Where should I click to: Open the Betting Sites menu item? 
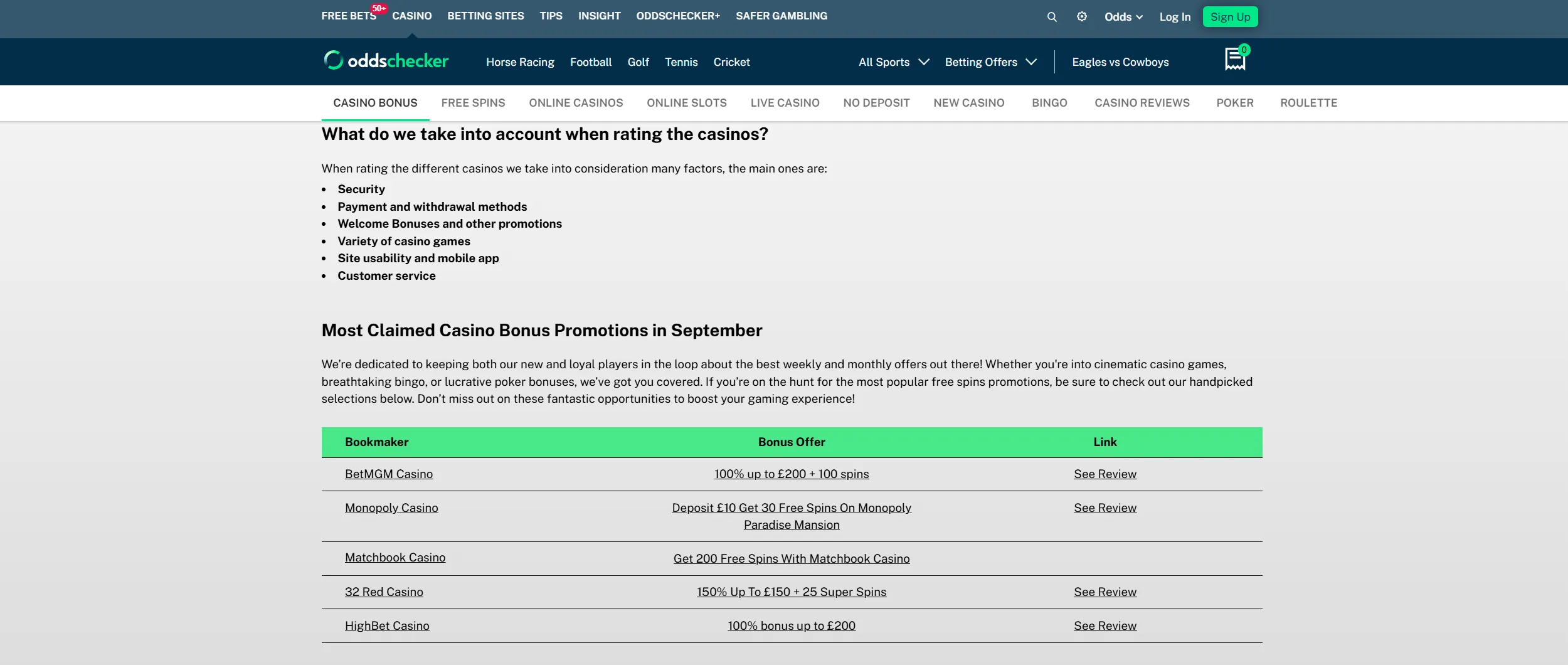(x=485, y=16)
